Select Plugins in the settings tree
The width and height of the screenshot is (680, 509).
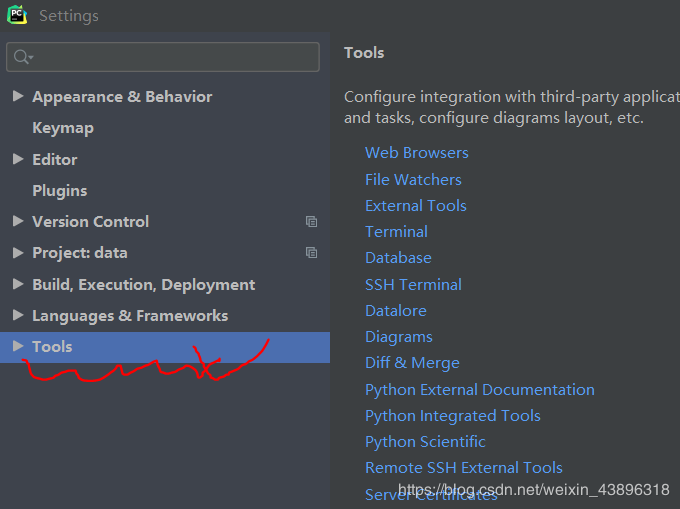tap(60, 190)
